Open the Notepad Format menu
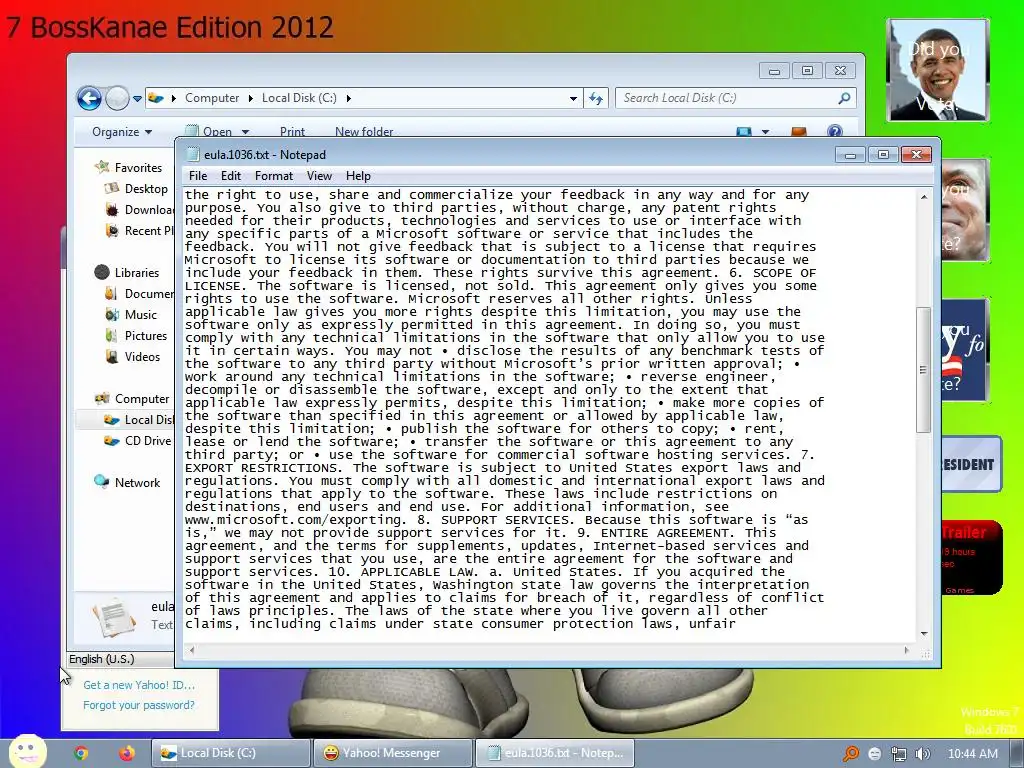This screenshot has height=768, width=1024. click(274, 176)
